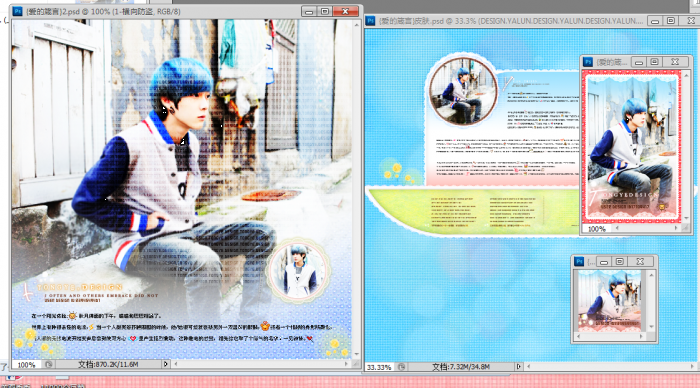This screenshot has width=700, height=388.
Task: Click the 100% zoom field in the red-bordered window
Action: coord(596,229)
